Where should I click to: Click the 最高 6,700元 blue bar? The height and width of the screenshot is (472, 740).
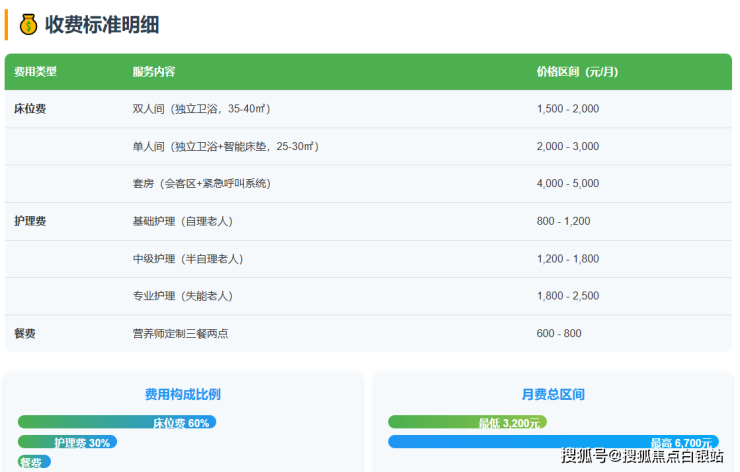tap(553, 442)
